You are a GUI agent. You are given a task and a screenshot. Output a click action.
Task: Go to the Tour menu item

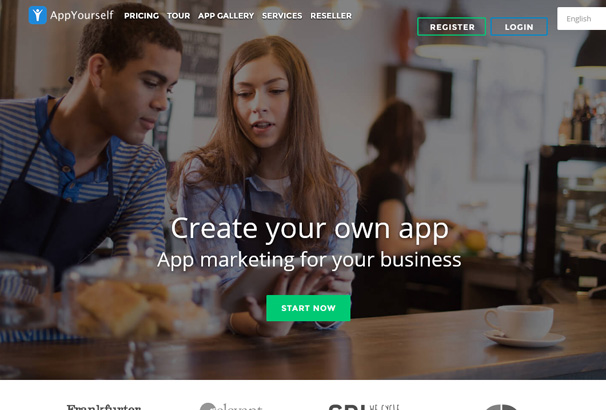tap(179, 16)
